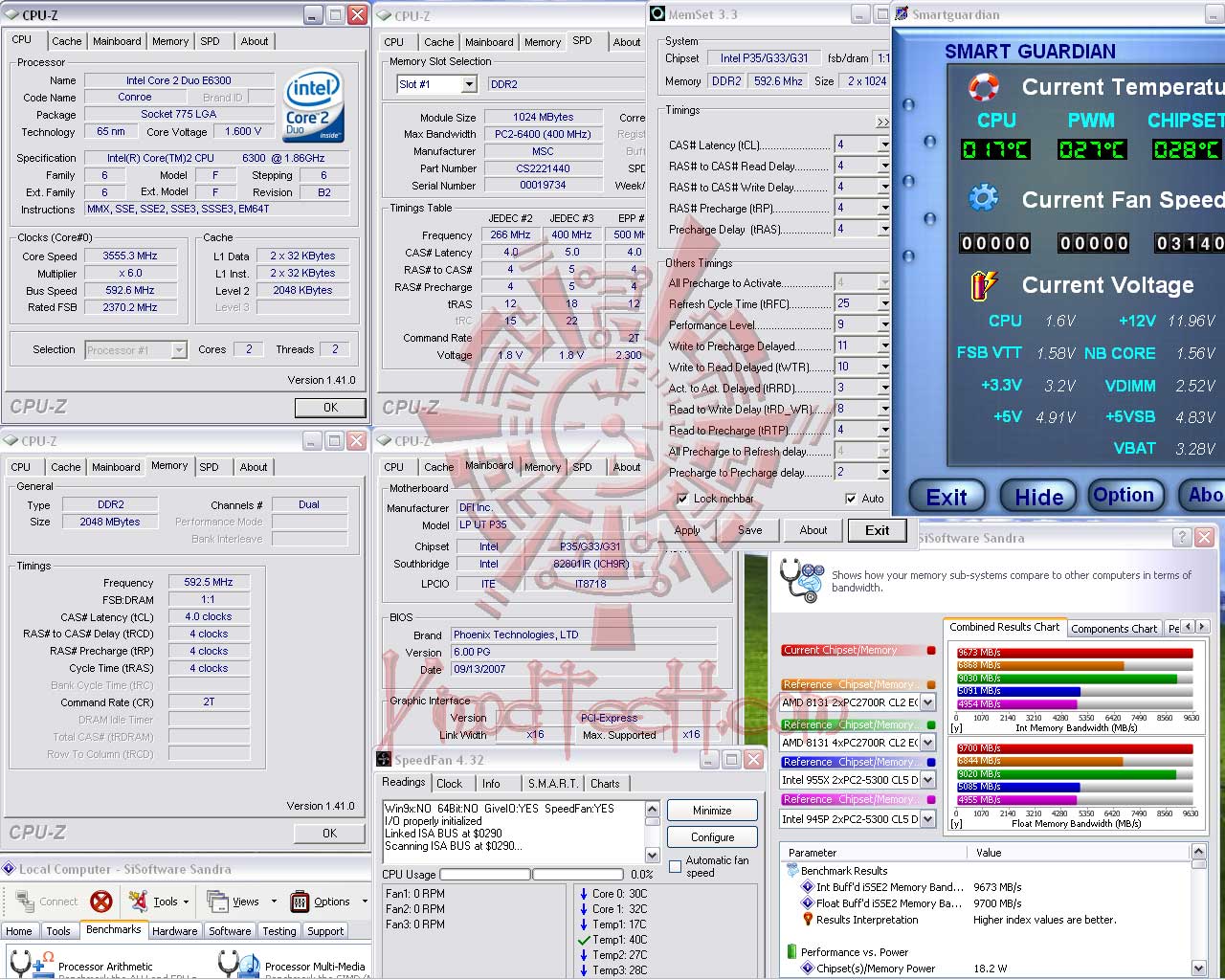Click the Performance vs. Power battery icon
This screenshot has width=1225, height=980.
click(x=792, y=952)
